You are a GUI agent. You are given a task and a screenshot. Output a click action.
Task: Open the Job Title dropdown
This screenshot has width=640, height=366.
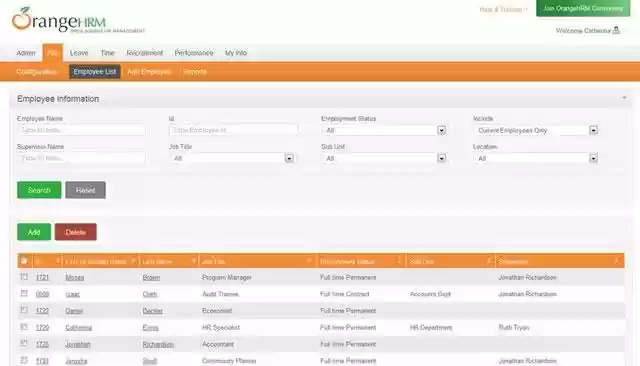click(x=232, y=158)
